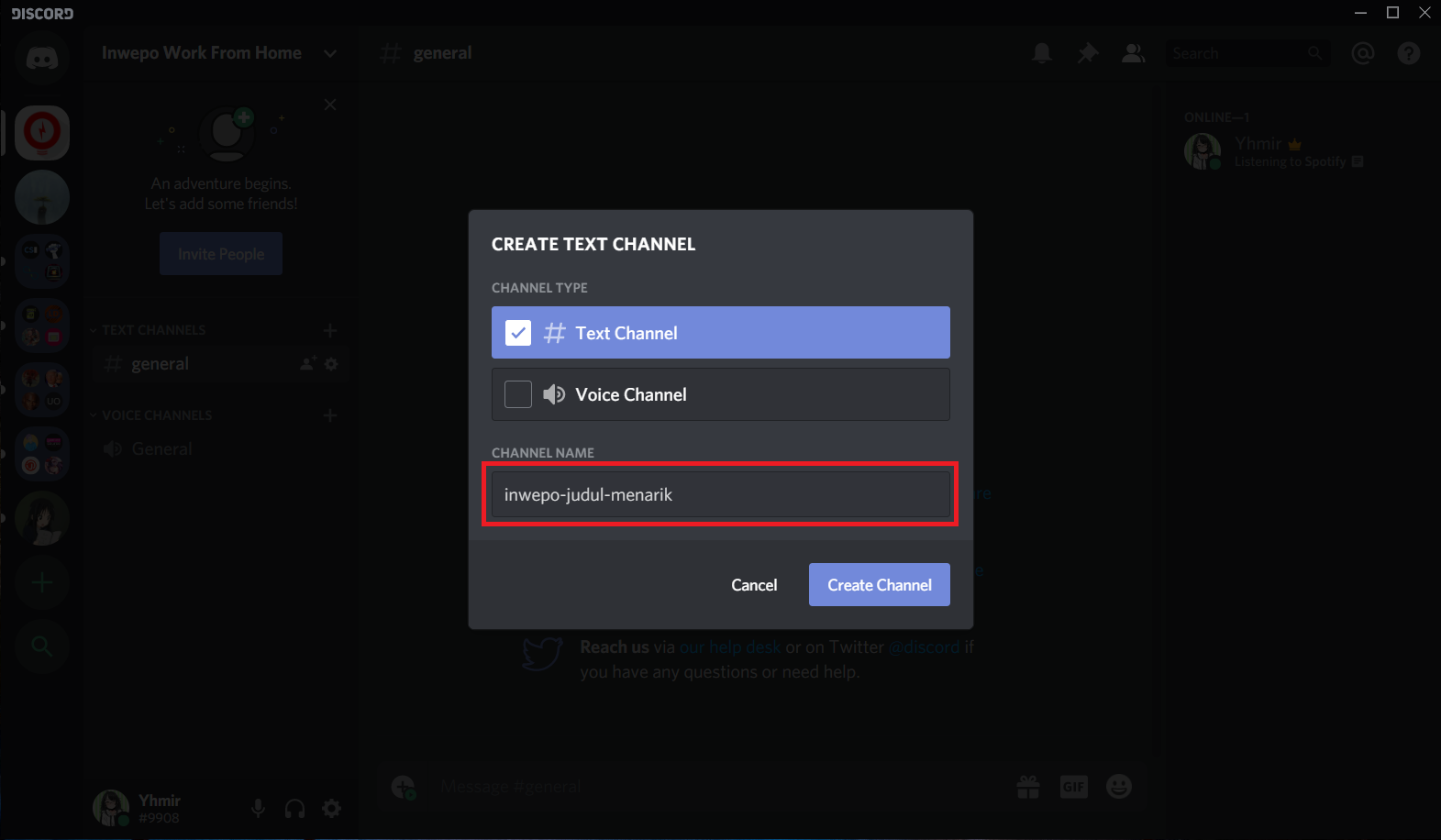Focus the channel name input field
The height and width of the screenshot is (840, 1441).
click(x=721, y=494)
